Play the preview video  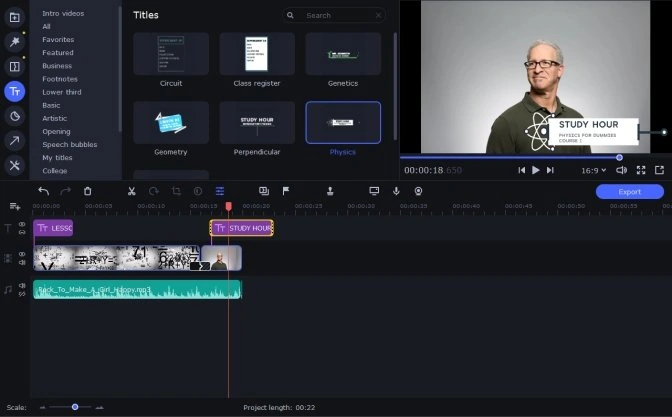tap(536, 170)
